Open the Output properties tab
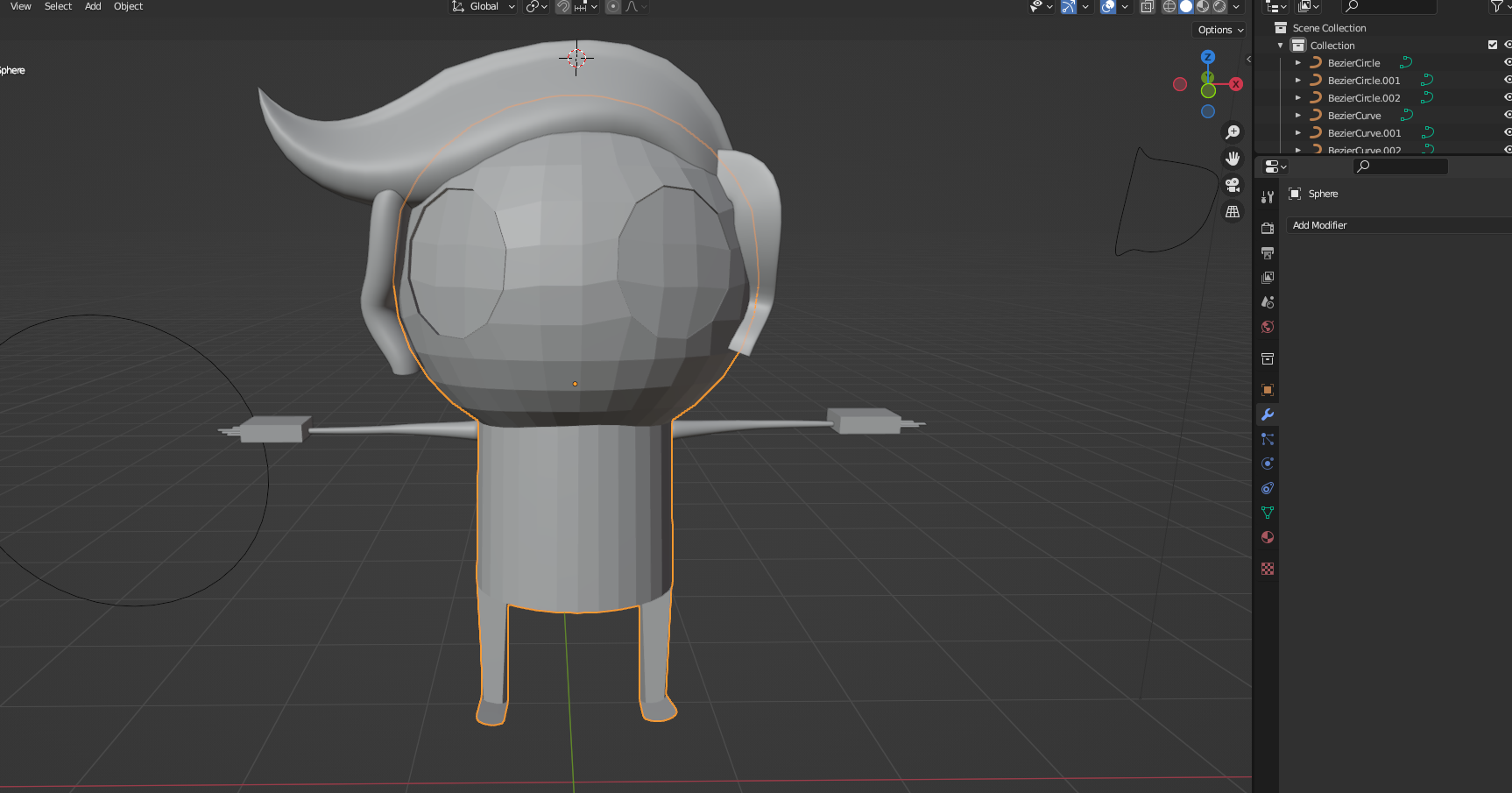The height and width of the screenshot is (793, 1512). (x=1268, y=253)
